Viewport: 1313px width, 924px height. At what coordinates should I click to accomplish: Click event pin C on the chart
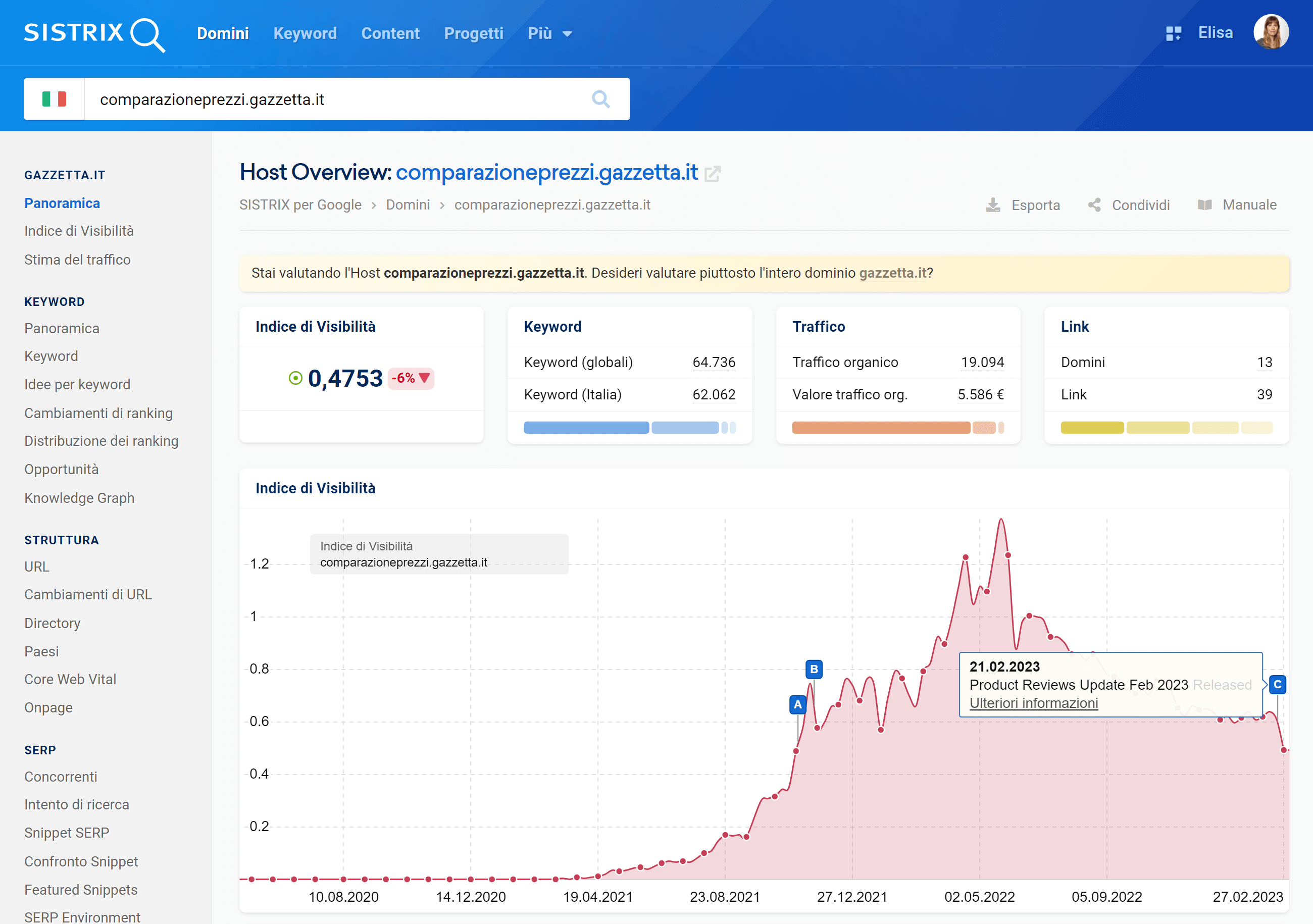click(x=1277, y=685)
